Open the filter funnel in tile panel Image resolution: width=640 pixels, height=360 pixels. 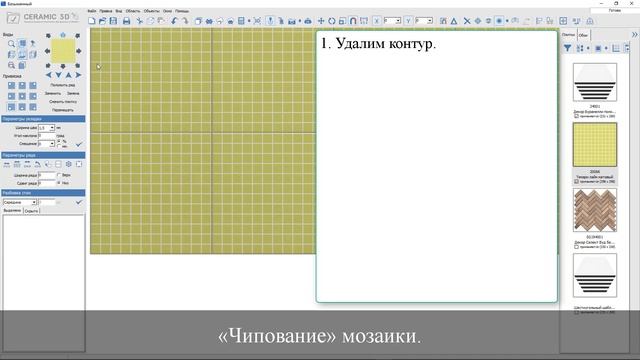(567, 48)
